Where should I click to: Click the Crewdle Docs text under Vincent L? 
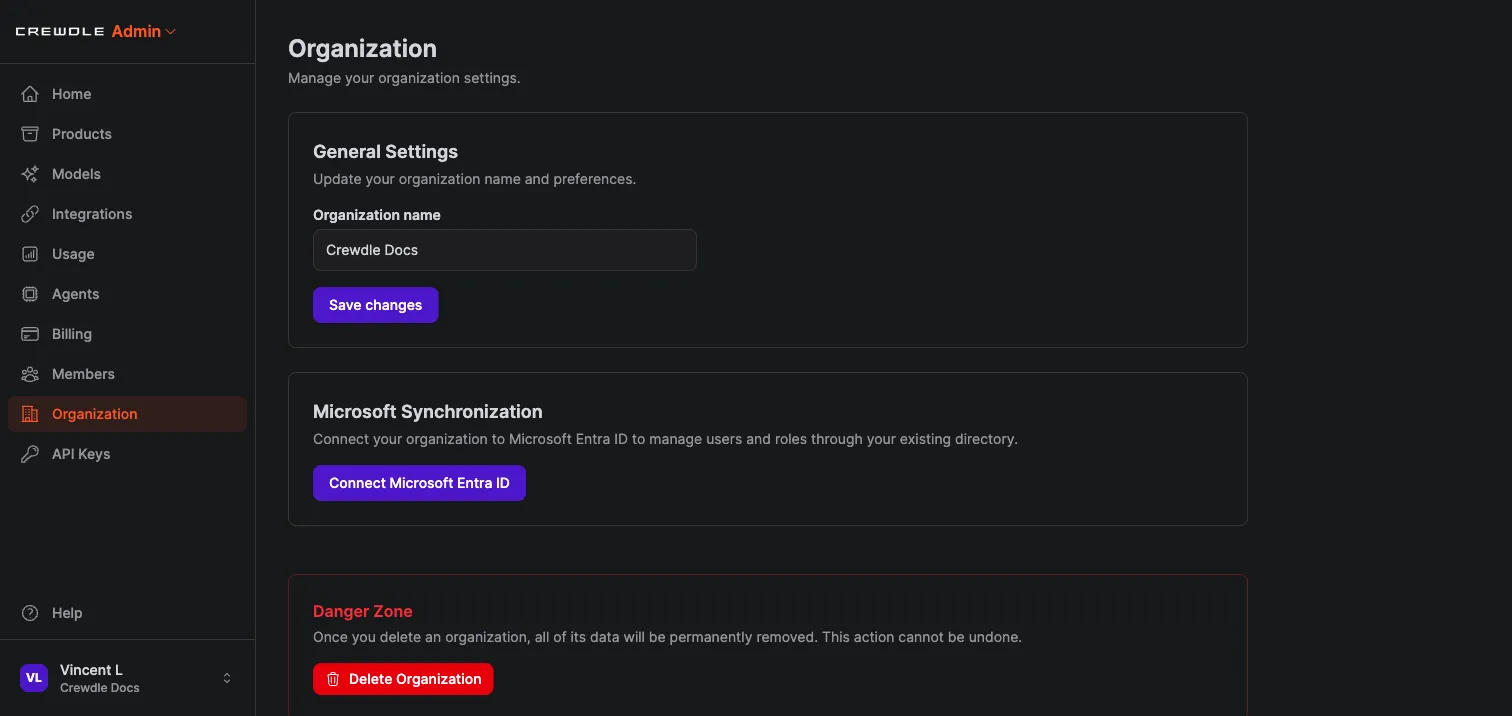click(x=100, y=688)
